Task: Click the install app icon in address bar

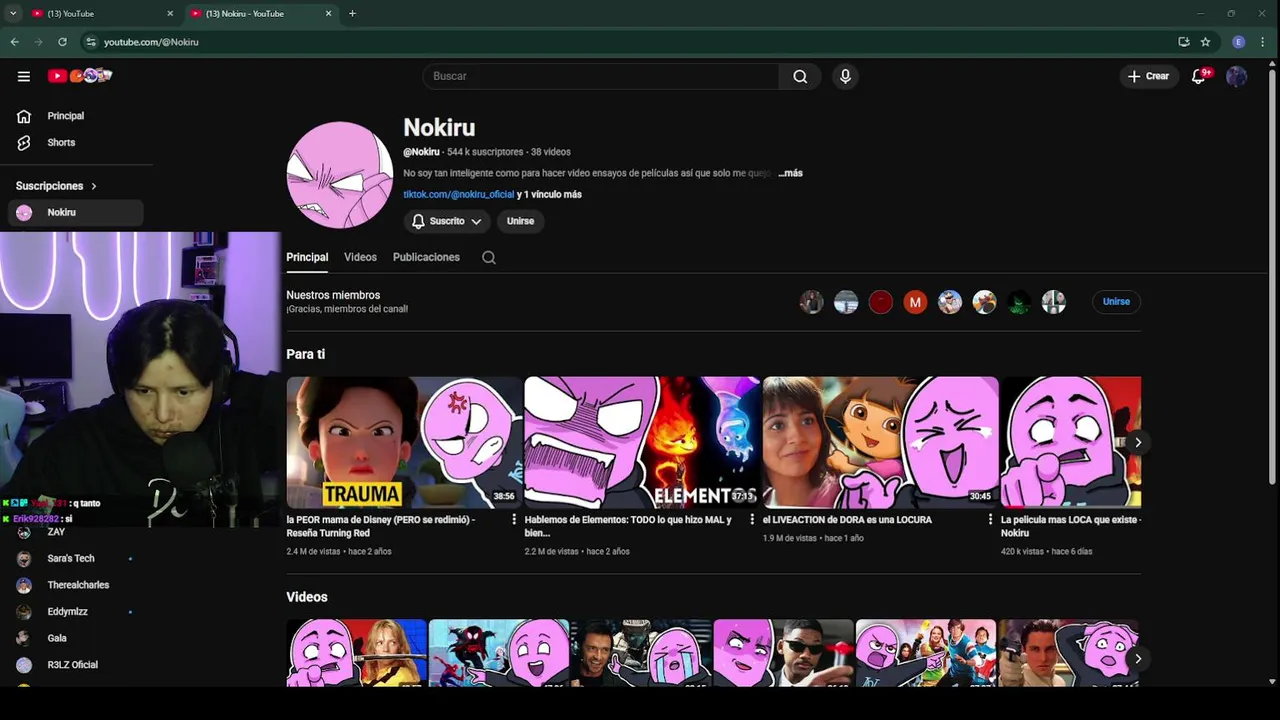Action: (x=1184, y=42)
